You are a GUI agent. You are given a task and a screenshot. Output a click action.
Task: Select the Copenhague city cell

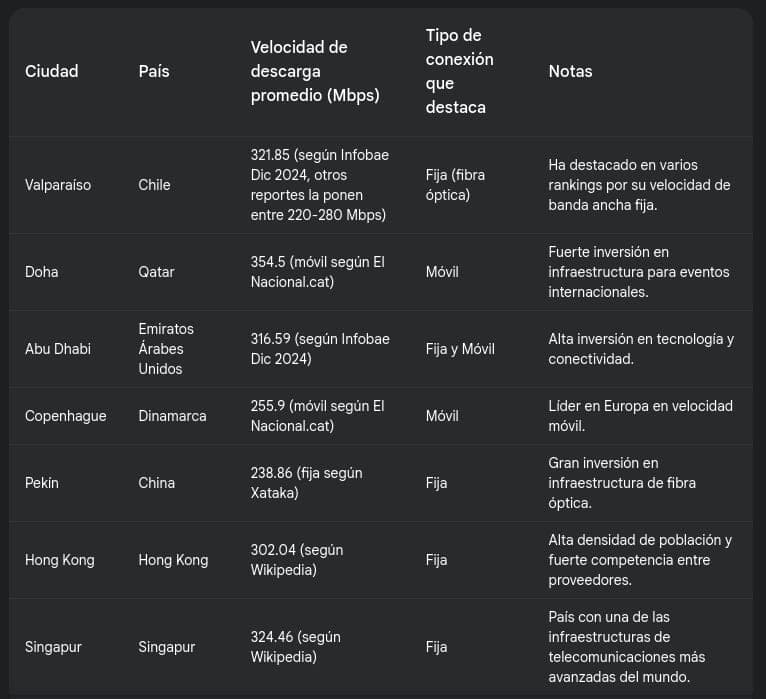[65, 416]
